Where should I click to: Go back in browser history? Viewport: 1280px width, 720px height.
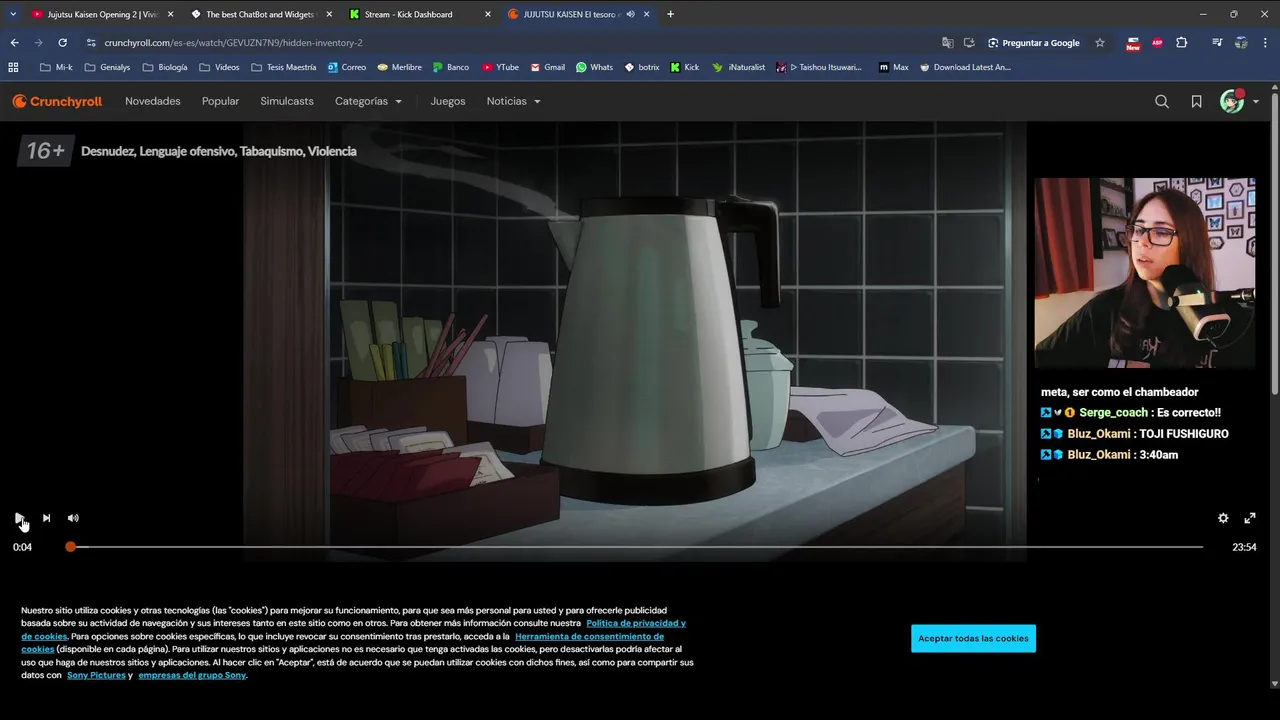14,43
